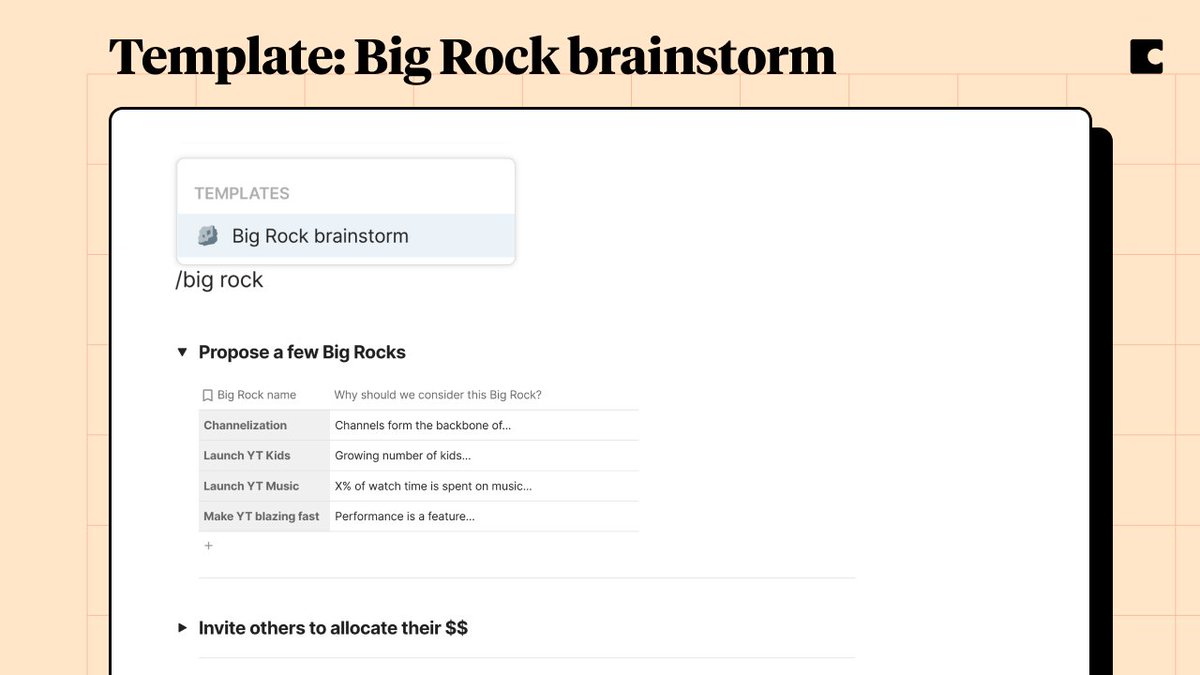
Task: Click the Template: Big Rock brainstorm title
Action: pos(471,57)
